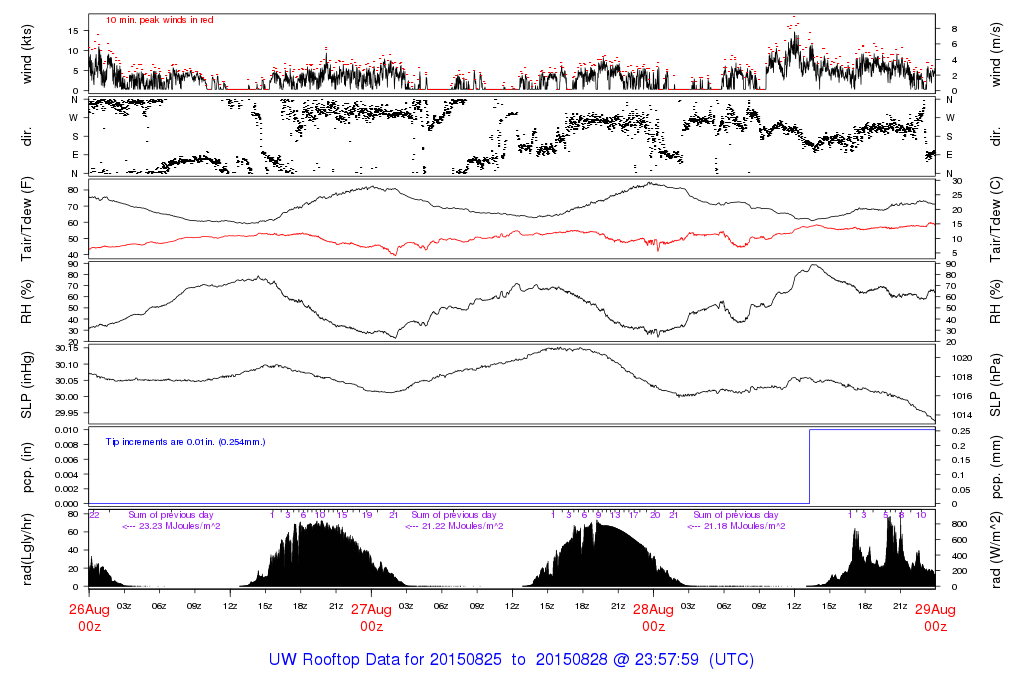Select the 'rad (W/m^2)' axis label
The image size is (1024, 700).
click(x=995, y=550)
